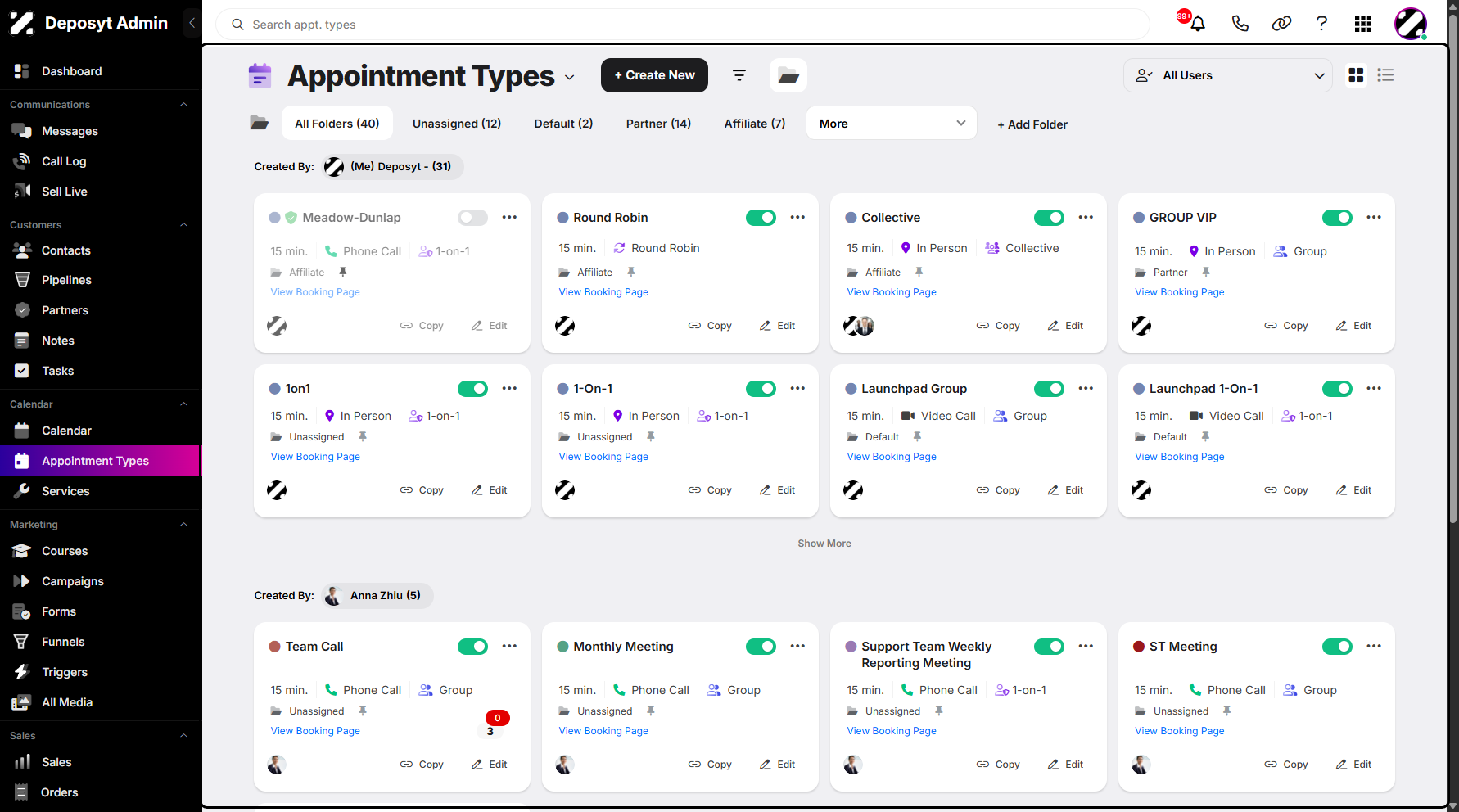Enable the Meadow-Dunlap appointment toggle
Viewport: 1459px width, 812px height.
pyautogui.click(x=472, y=218)
